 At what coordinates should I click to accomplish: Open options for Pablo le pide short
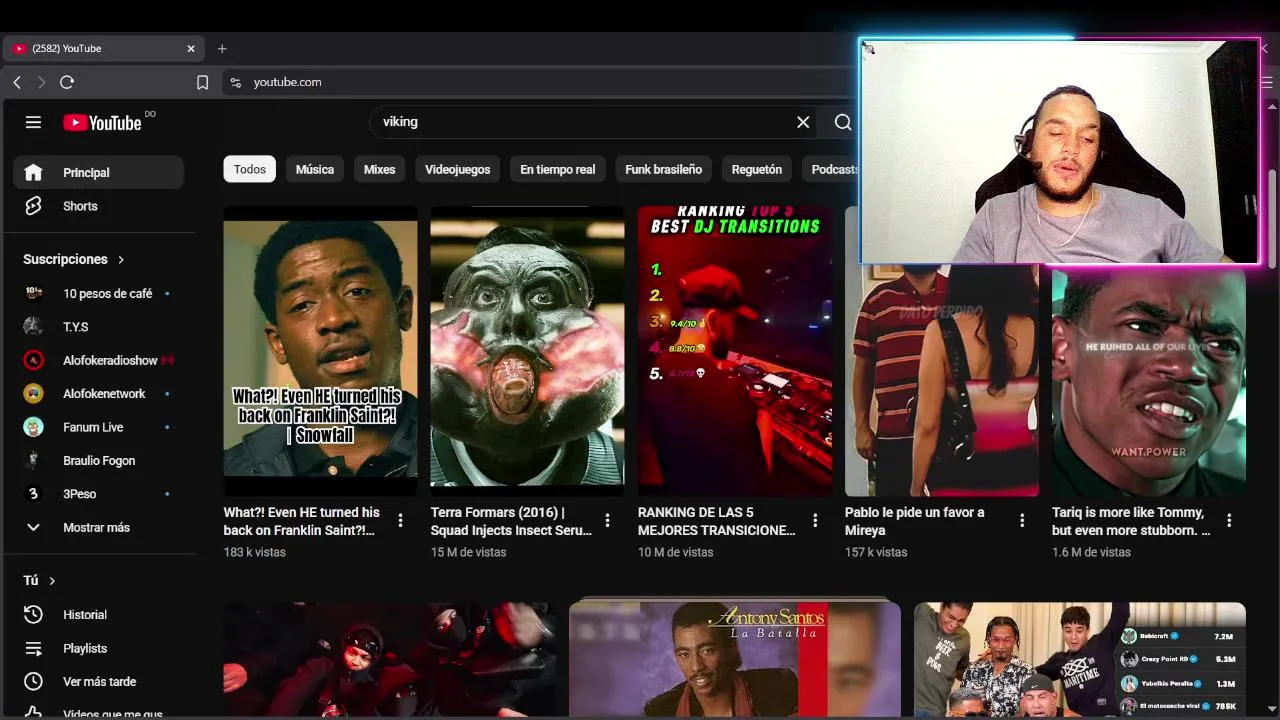[1022, 520]
